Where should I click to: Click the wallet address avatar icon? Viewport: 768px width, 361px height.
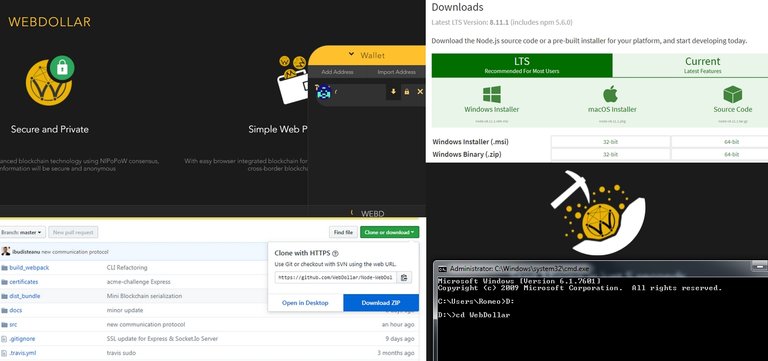(324, 91)
